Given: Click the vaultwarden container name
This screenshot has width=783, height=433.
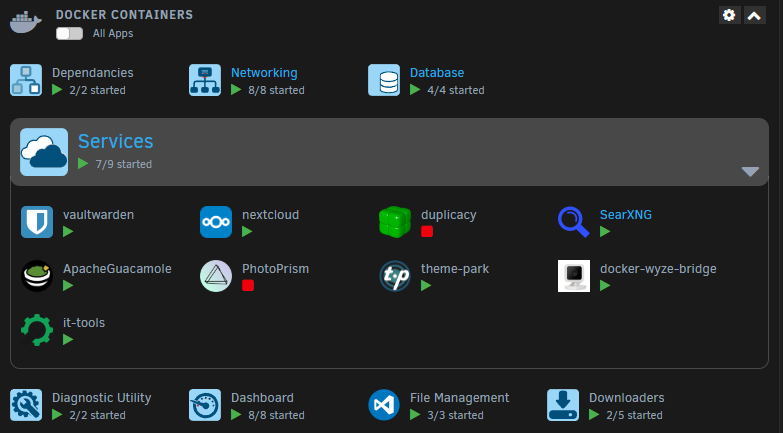Looking at the screenshot, I should (98, 215).
